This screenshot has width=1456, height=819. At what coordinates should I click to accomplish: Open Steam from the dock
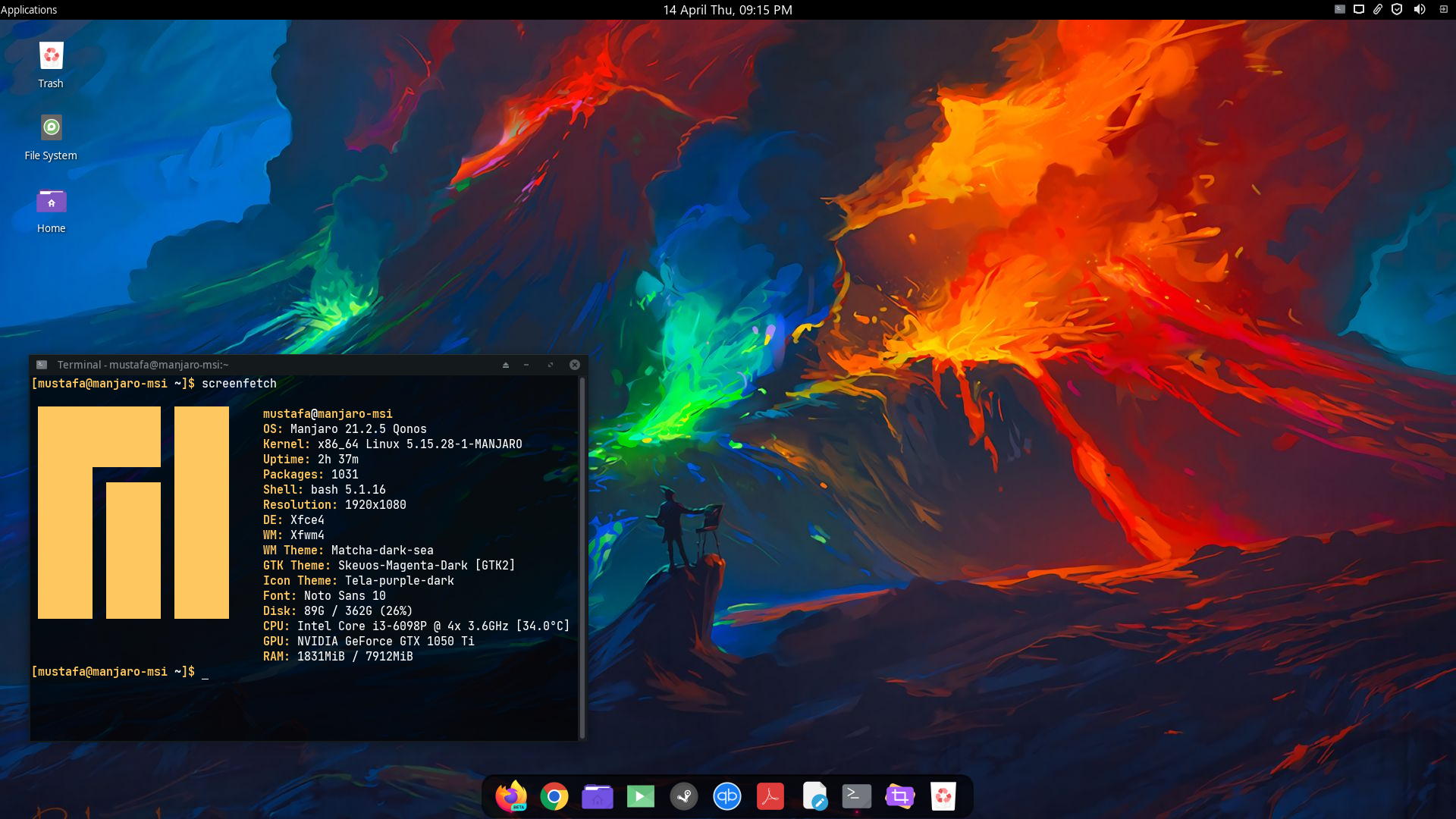pos(684,796)
